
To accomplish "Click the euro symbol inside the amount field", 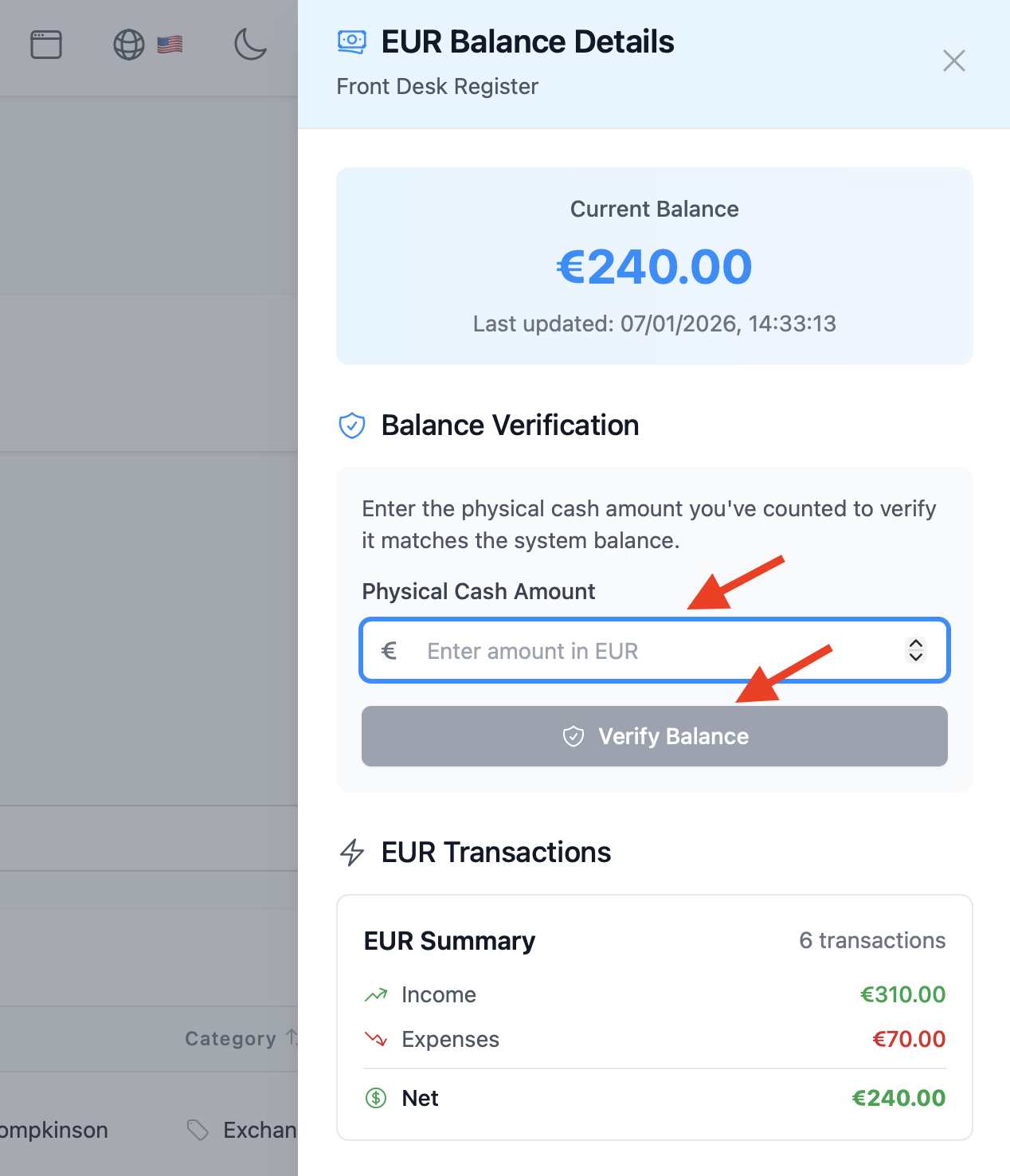I will click(x=389, y=651).
